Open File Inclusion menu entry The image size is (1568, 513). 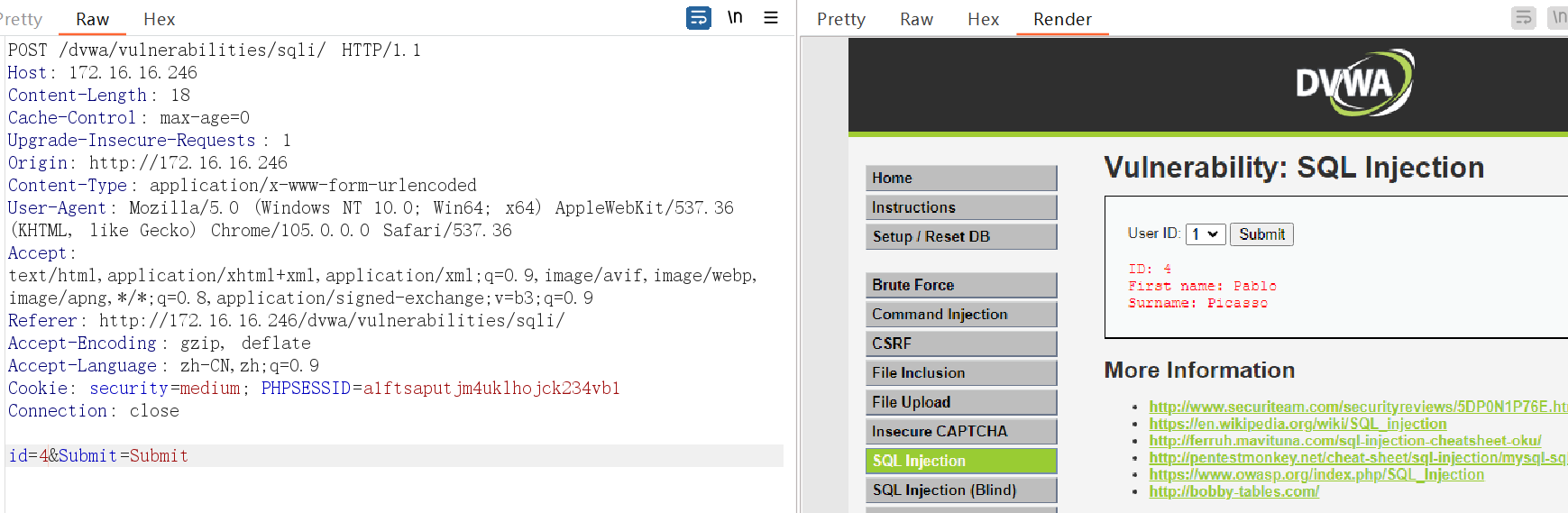tap(961, 372)
